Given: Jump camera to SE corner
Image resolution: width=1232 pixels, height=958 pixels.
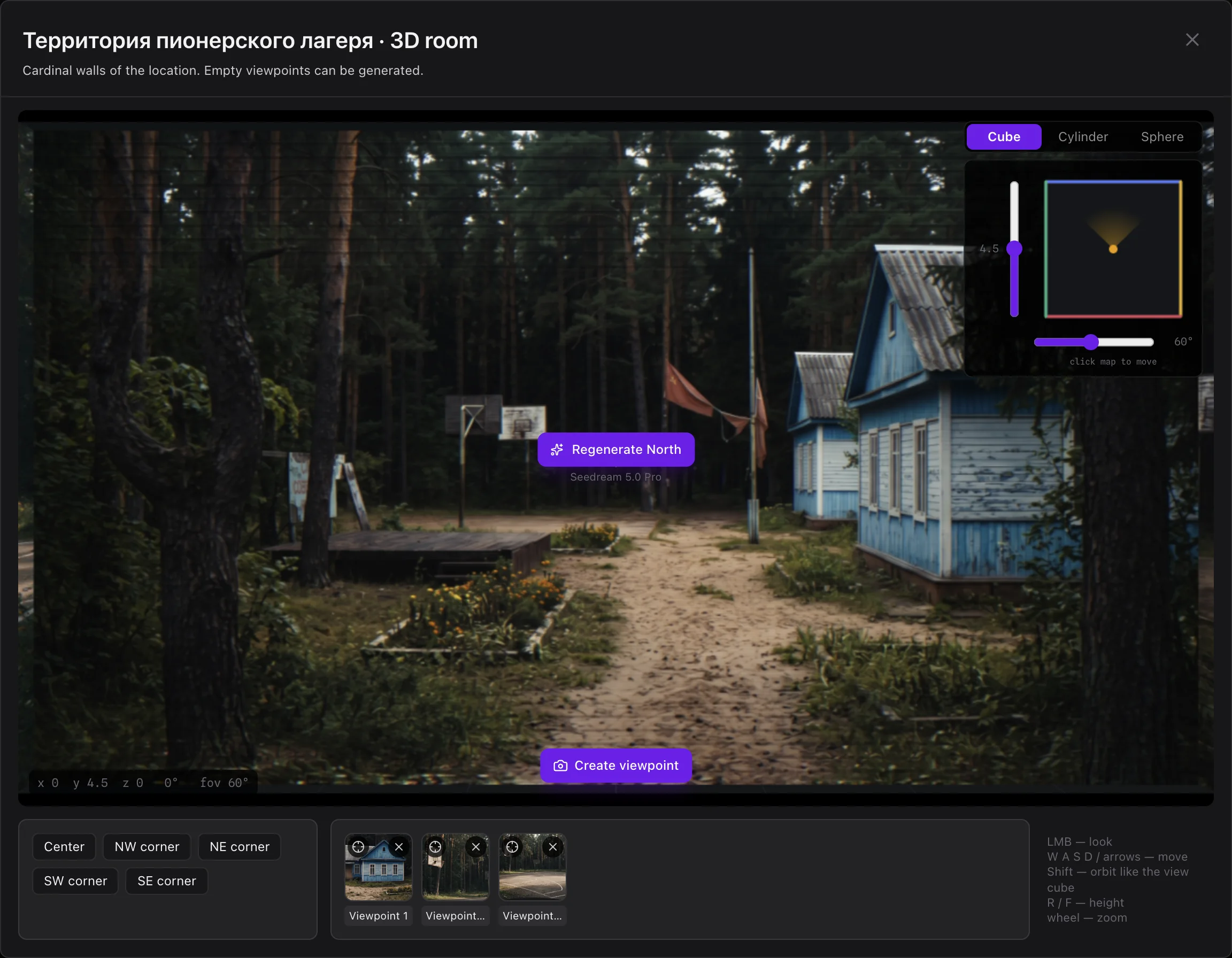Looking at the screenshot, I should click(x=166, y=881).
